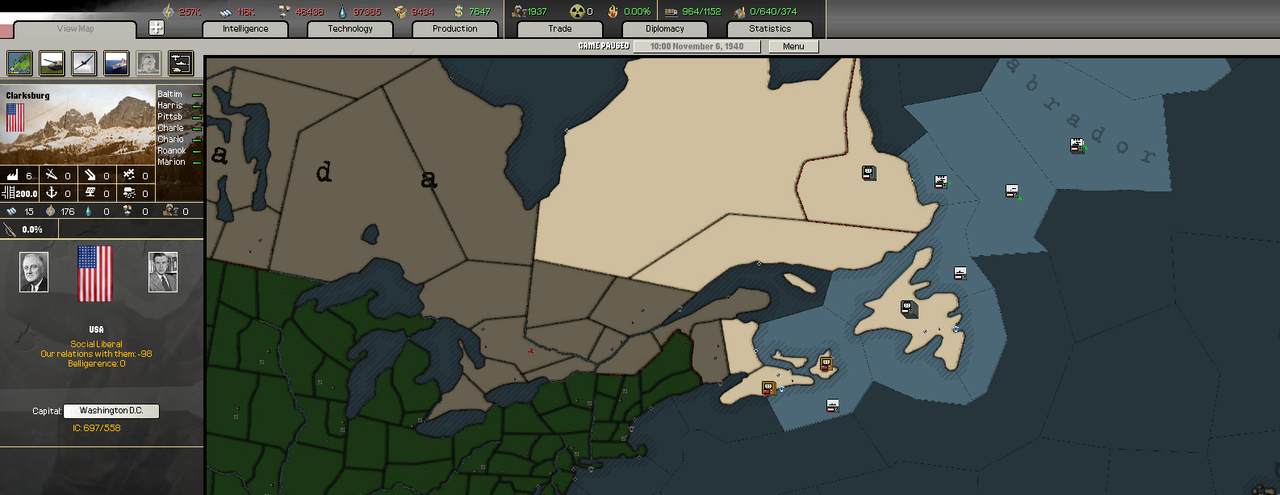The width and height of the screenshot is (1280, 495).
Task: Select Harris in the adjacent province list
Action: pyautogui.click(x=170, y=105)
